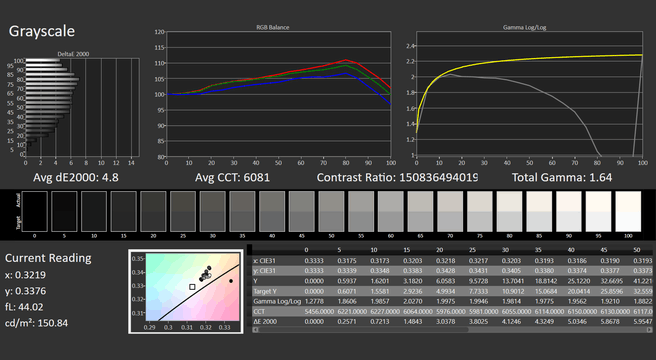Select the 90 level grayscale swatch
This screenshot has width=656, height=360.
[x=569, y=211]
